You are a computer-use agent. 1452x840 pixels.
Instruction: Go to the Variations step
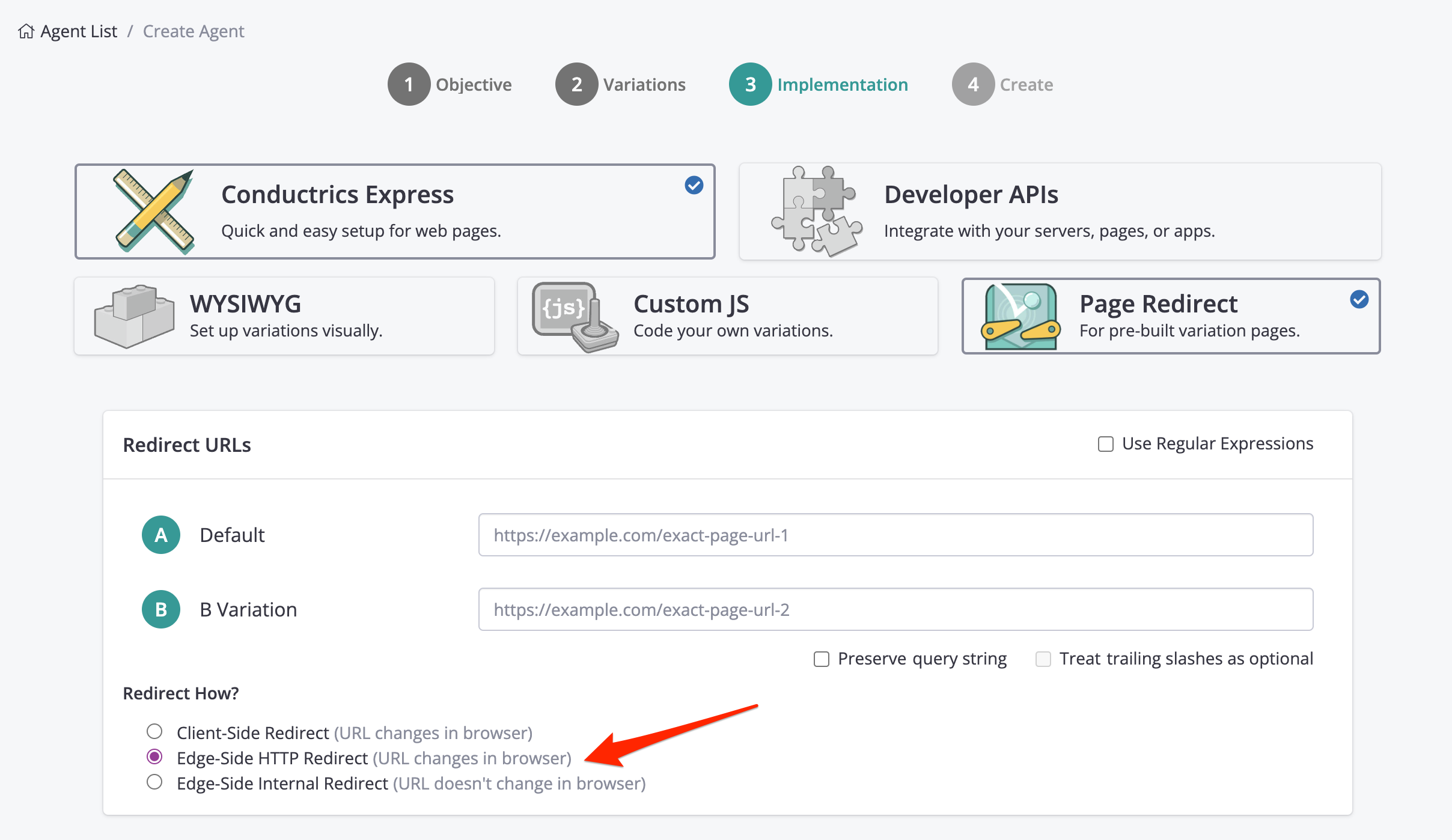(x=644, y=85)
